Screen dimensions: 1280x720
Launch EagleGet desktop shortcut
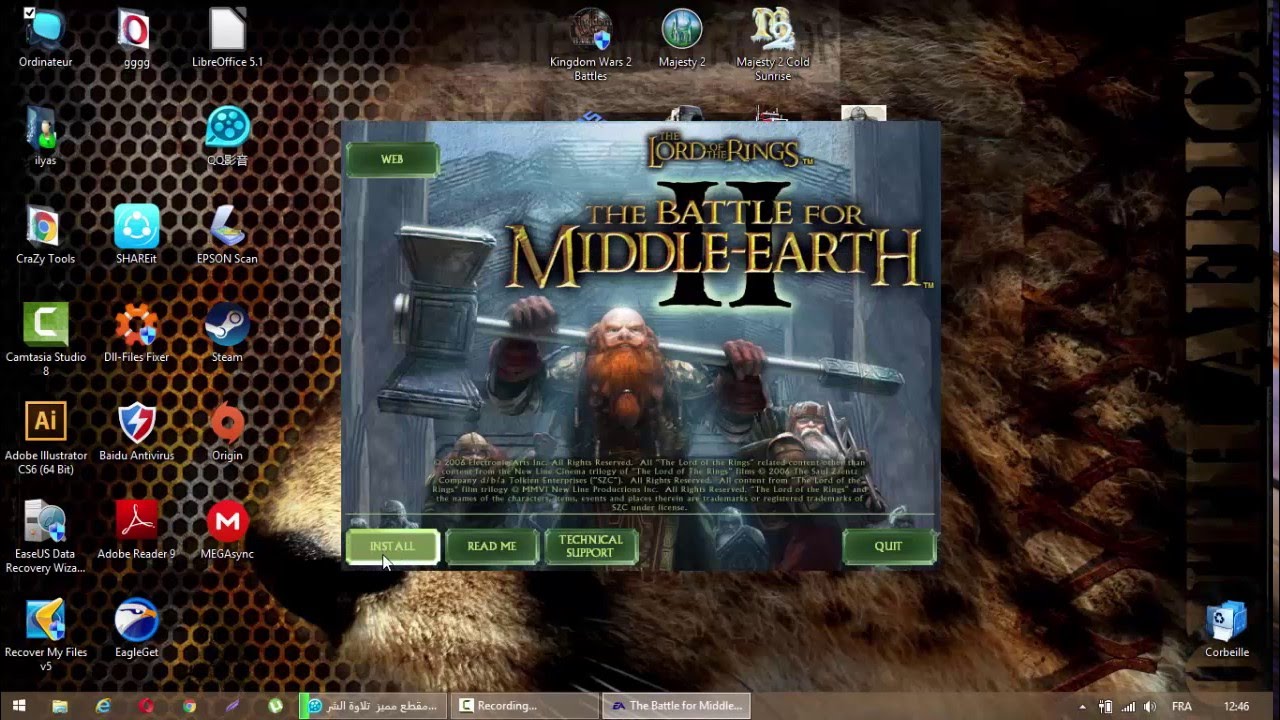[x=136, y=627]
